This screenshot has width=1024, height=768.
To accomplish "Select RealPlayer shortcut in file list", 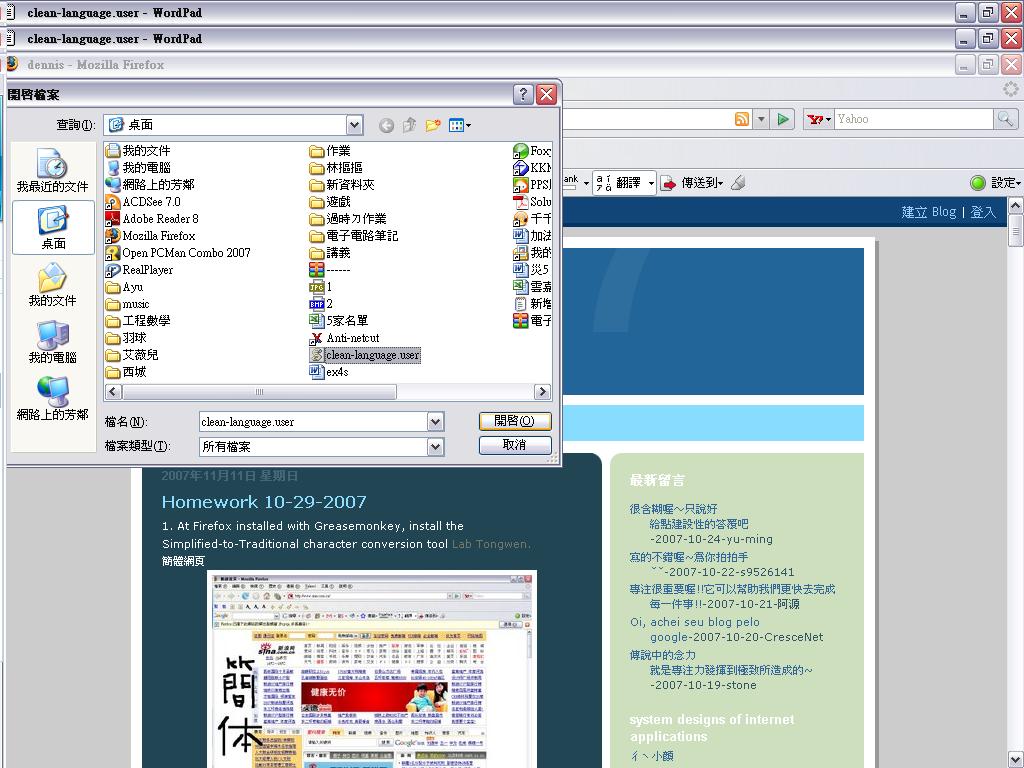I will pyautogui.click(x=139, y=270).
